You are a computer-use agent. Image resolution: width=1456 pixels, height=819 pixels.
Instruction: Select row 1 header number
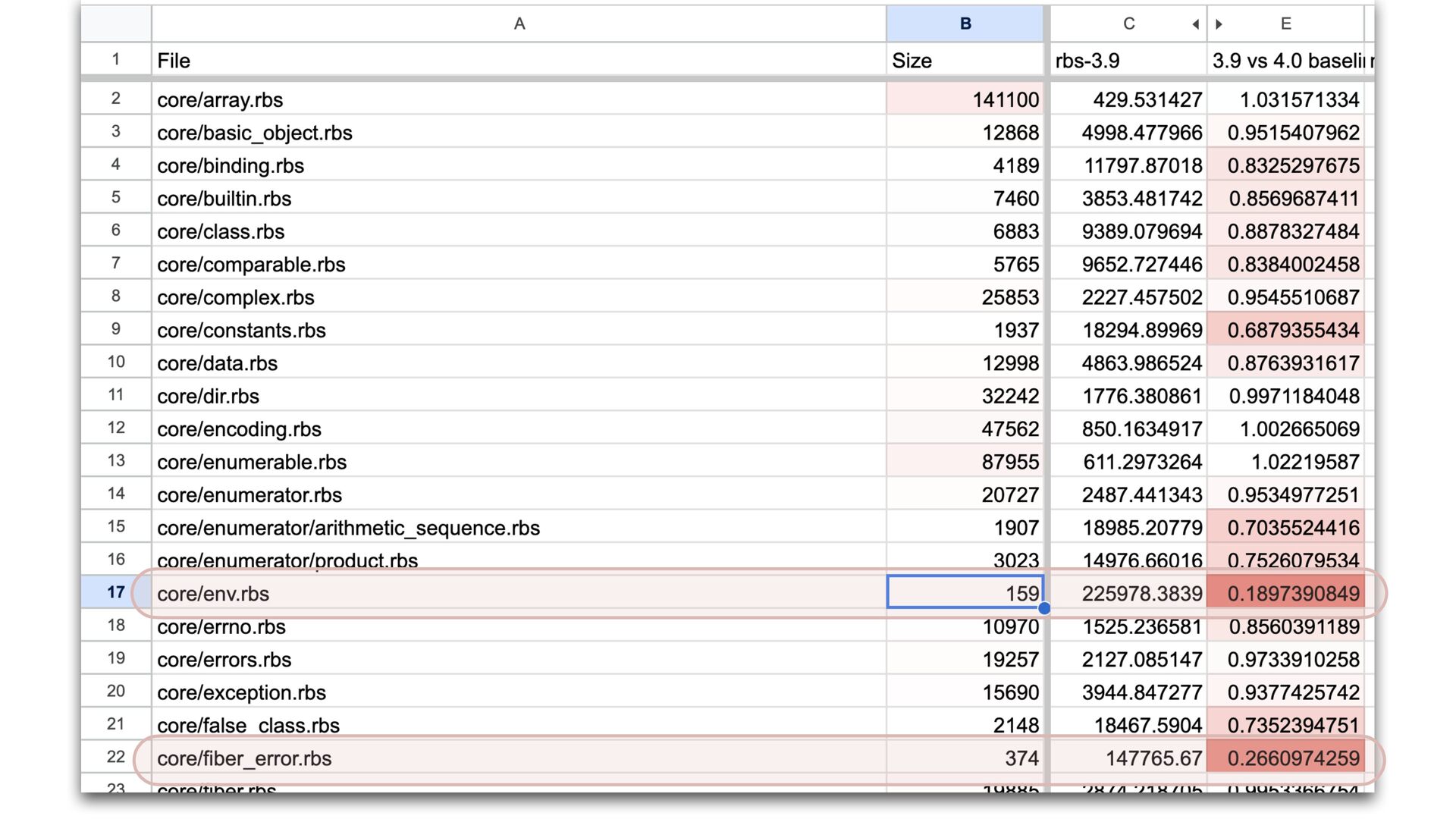115,59
